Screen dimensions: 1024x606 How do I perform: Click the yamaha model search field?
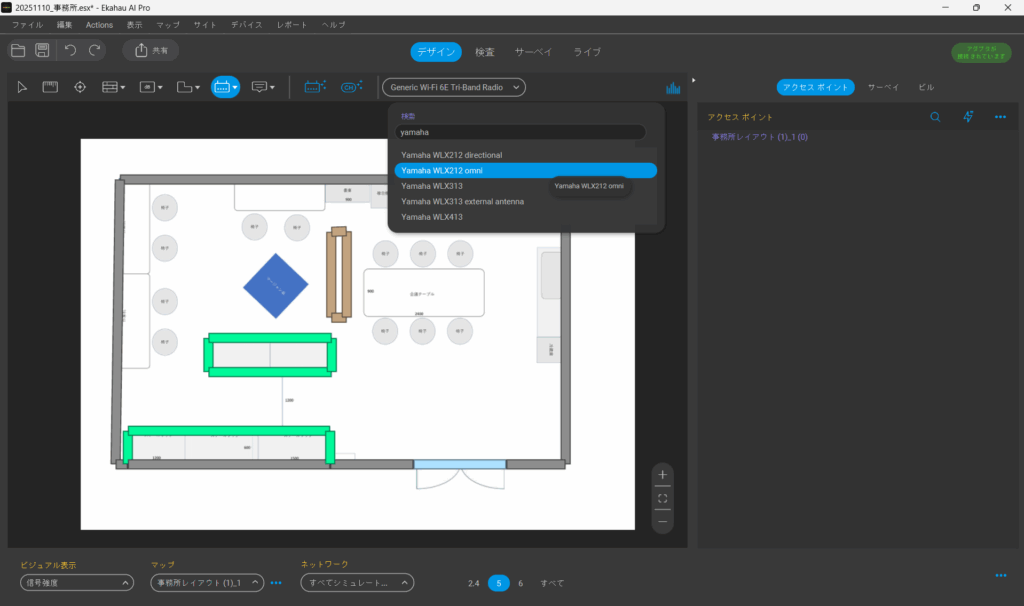[x=520, y=132]
